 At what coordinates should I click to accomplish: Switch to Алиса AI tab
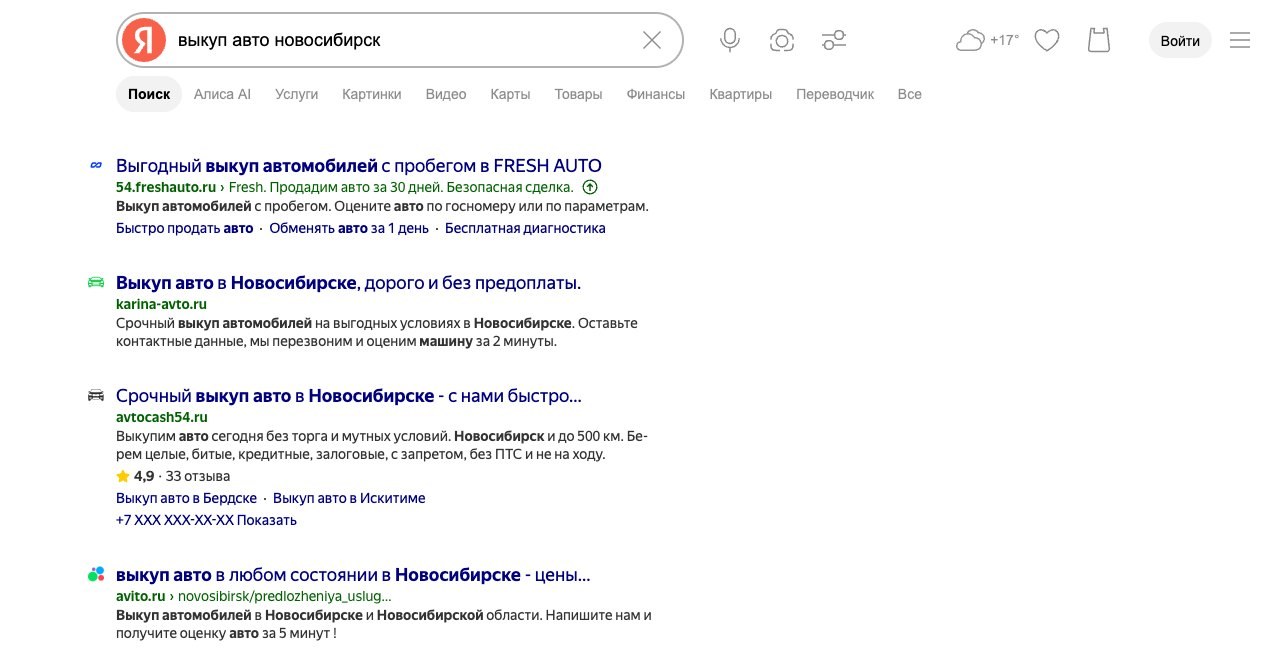(x=222, y=94)
